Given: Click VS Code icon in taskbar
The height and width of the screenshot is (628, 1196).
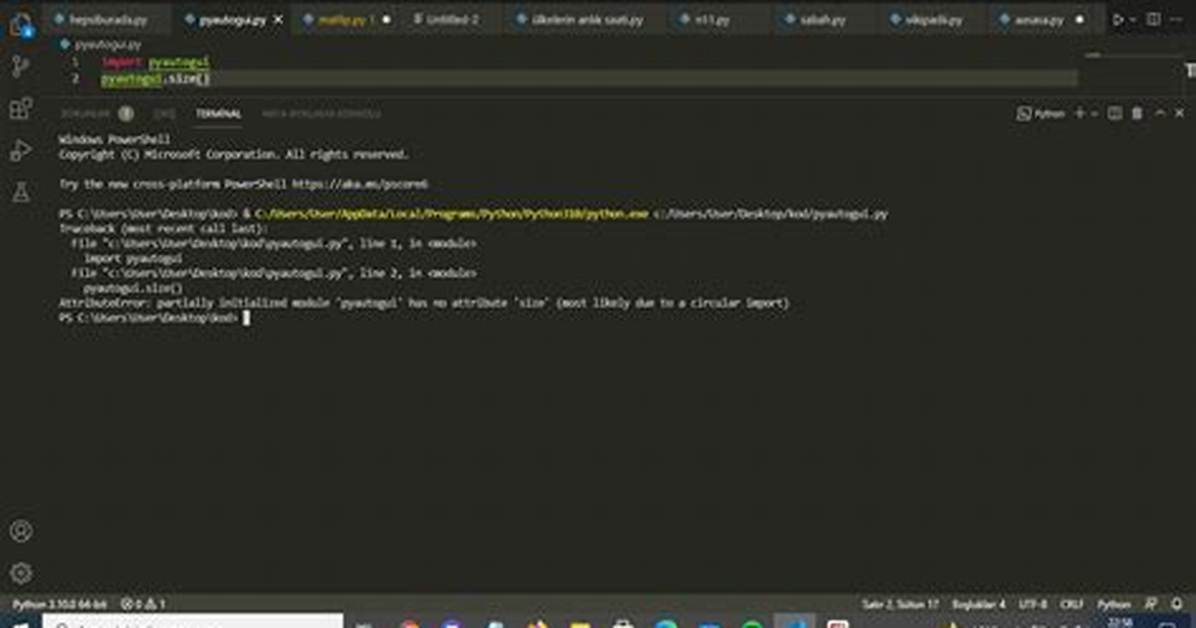Looking at the screenshot, I should tap(794, 622).
